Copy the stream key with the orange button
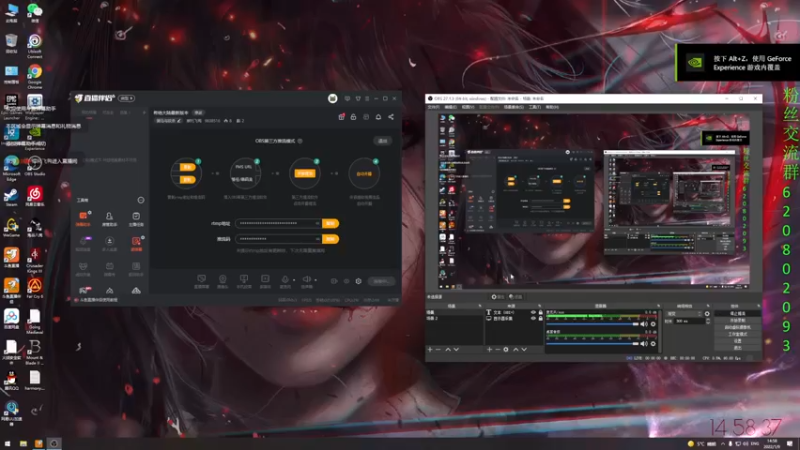The width and height of the screenshot is (800, 450). 331,239
